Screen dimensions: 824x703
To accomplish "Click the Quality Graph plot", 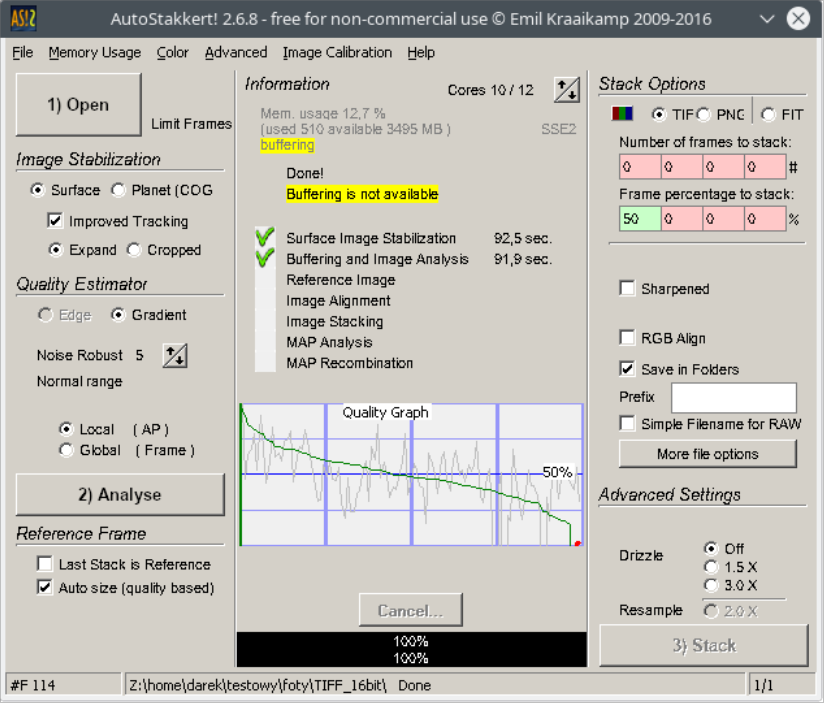I will pyautogui.click(x=411, y=474).
